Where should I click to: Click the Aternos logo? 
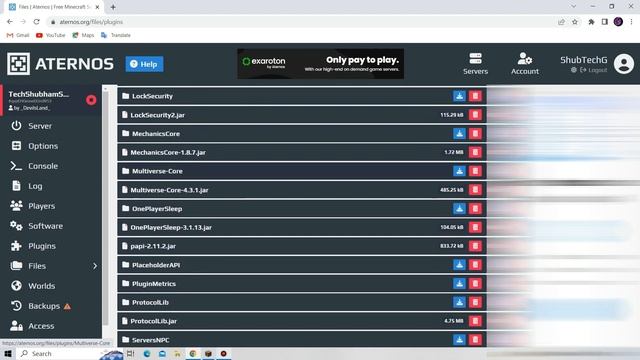coord(60,64)
